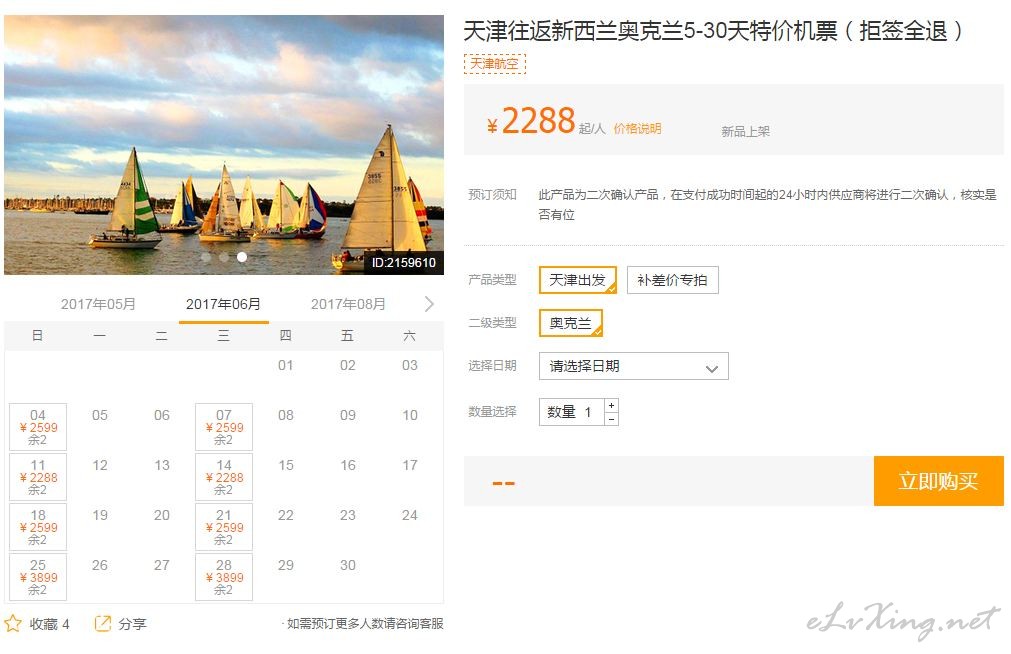
Task: Click the share icon
Action: (103, 623)
